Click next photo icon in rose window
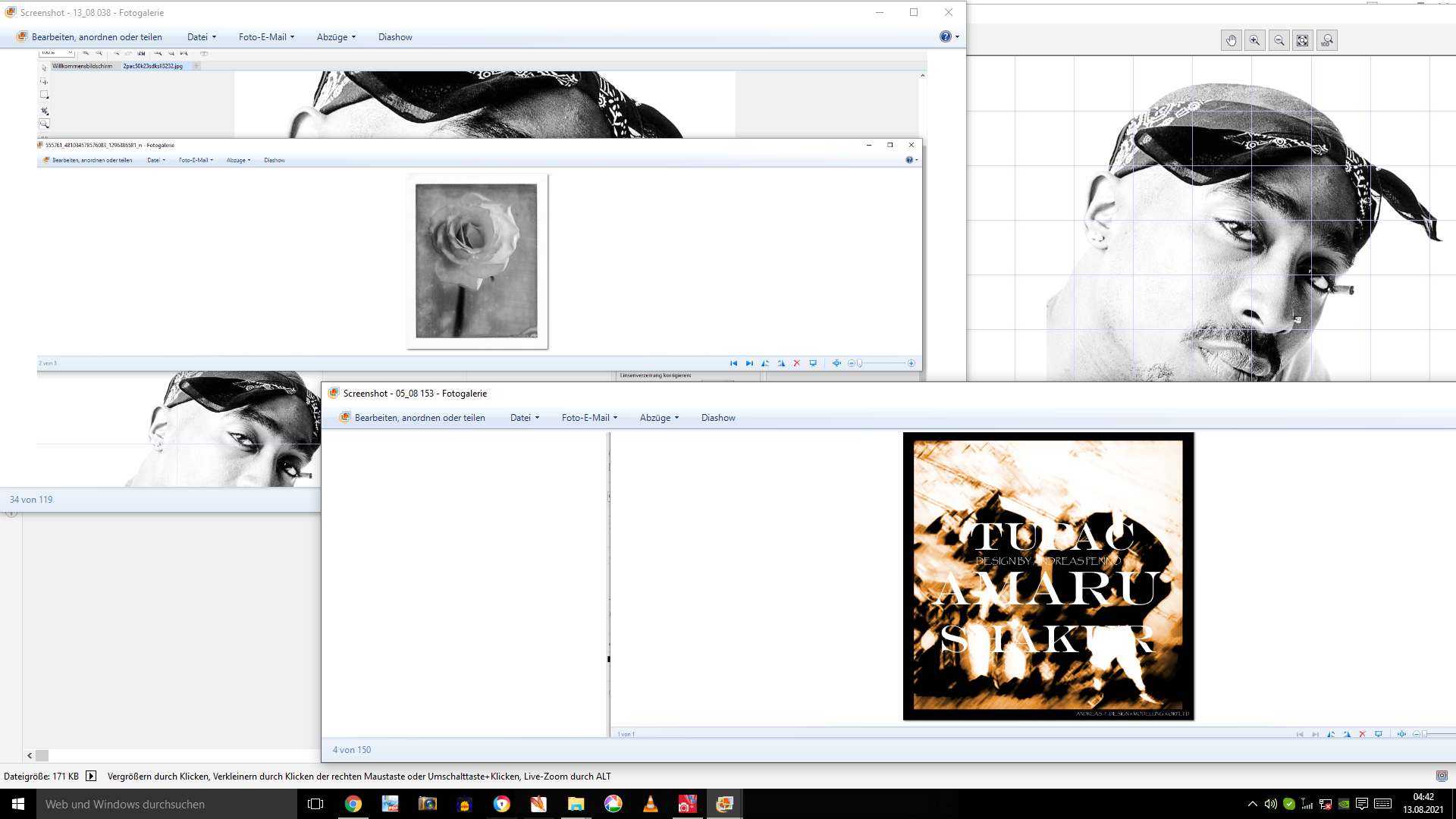Image resolution: width=1456 pixels, height=819 pixels. (x=749, y=363)
